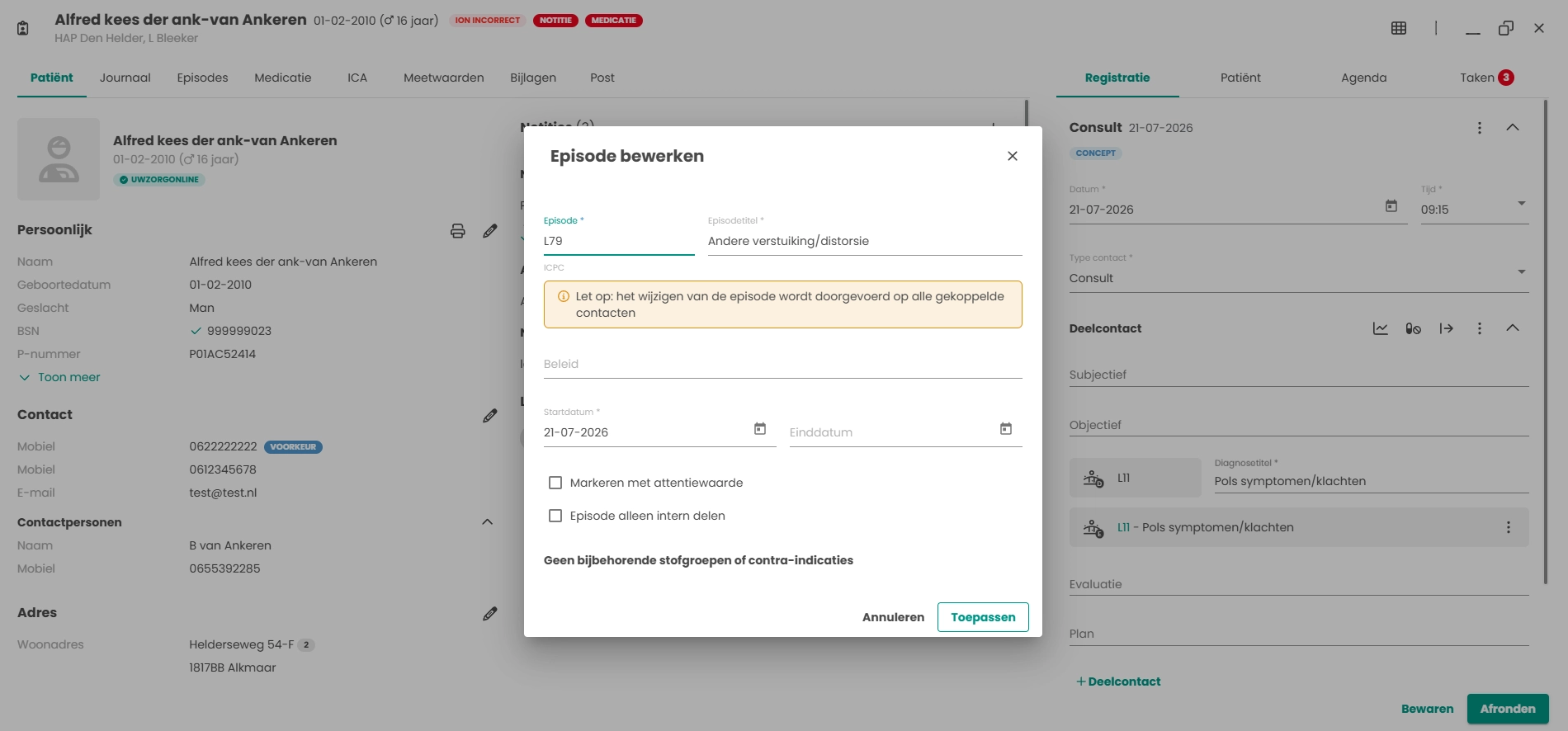The image size is (1568, 731).
Task: Go to the Medicatie tab
Action: [283, 78]
